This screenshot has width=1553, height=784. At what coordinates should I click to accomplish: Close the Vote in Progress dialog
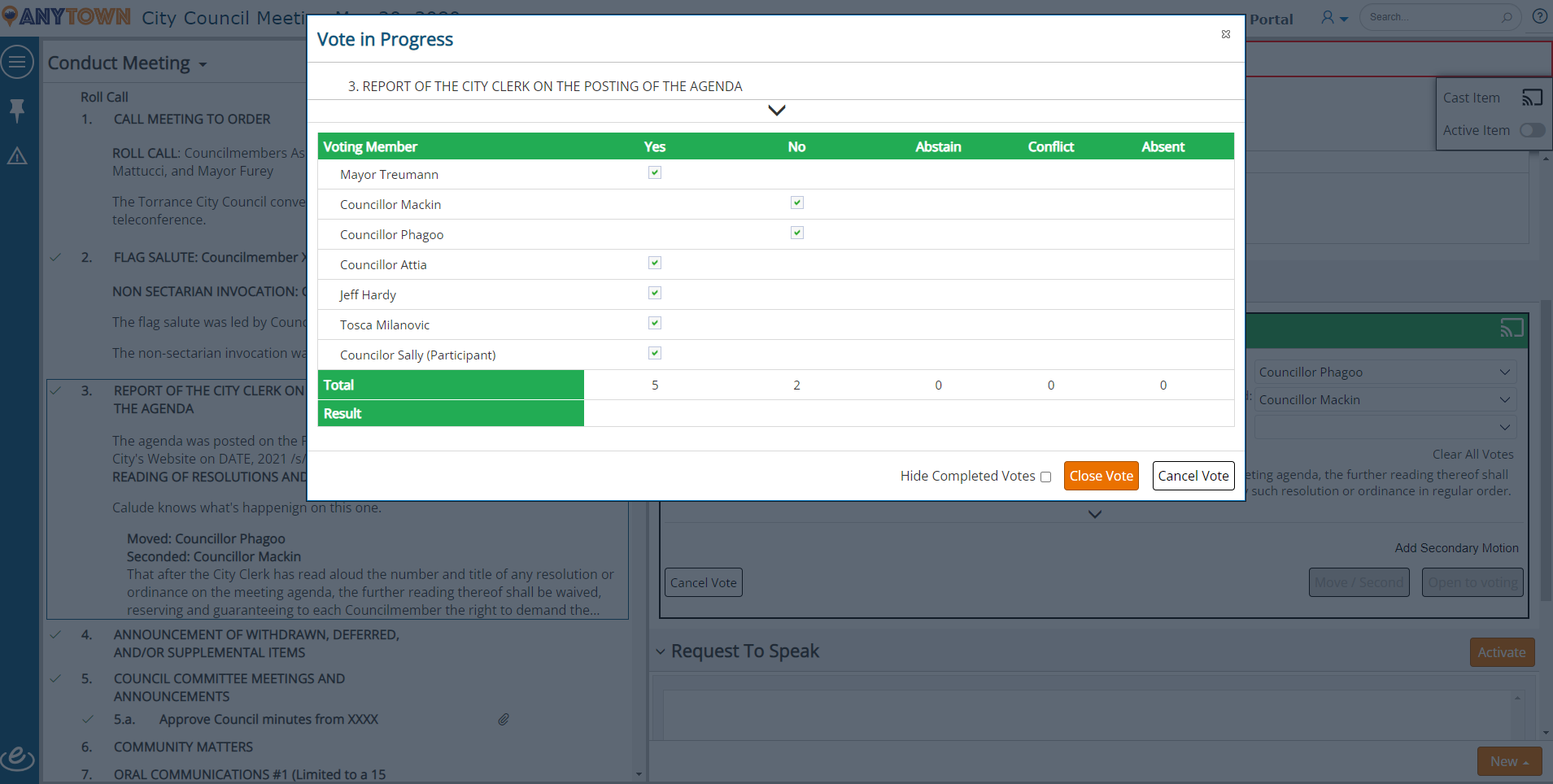coord(1226,34)
